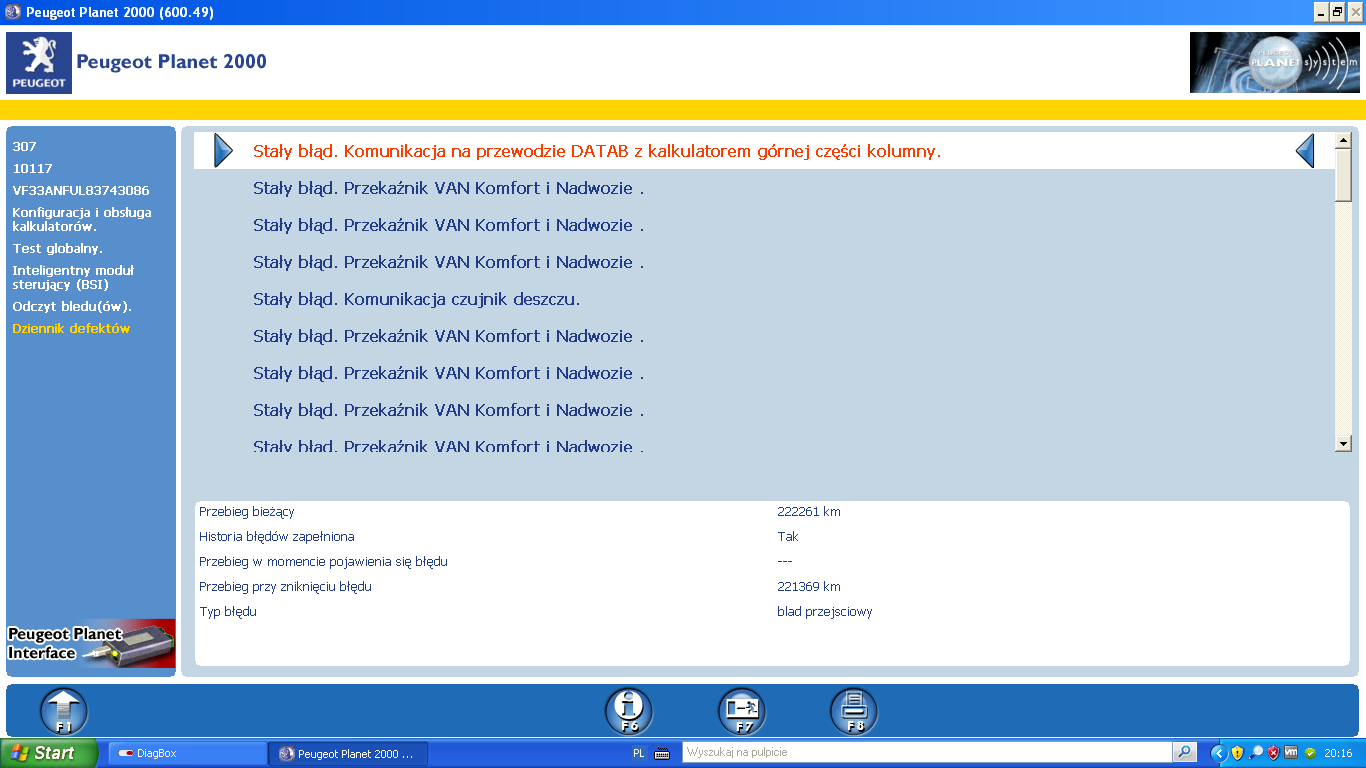Open the F6 information button
1366x768 pixels.
(x=629, y=712)
